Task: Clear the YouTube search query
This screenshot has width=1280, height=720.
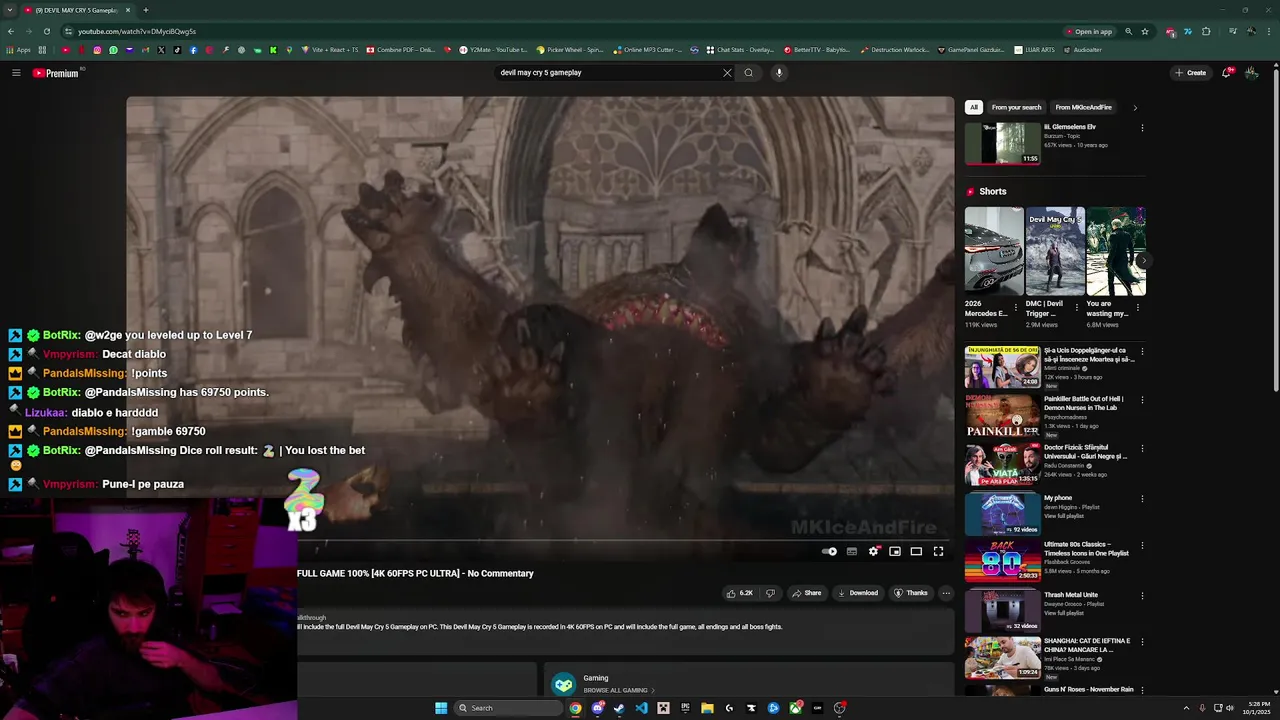Action: (x=727, y=73)
